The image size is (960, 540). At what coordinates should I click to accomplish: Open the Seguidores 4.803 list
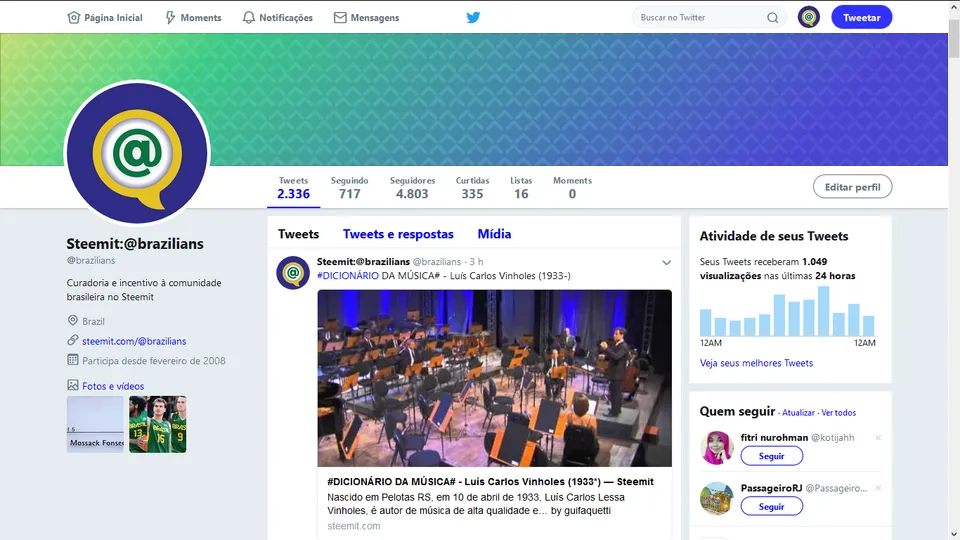[412, 188]
